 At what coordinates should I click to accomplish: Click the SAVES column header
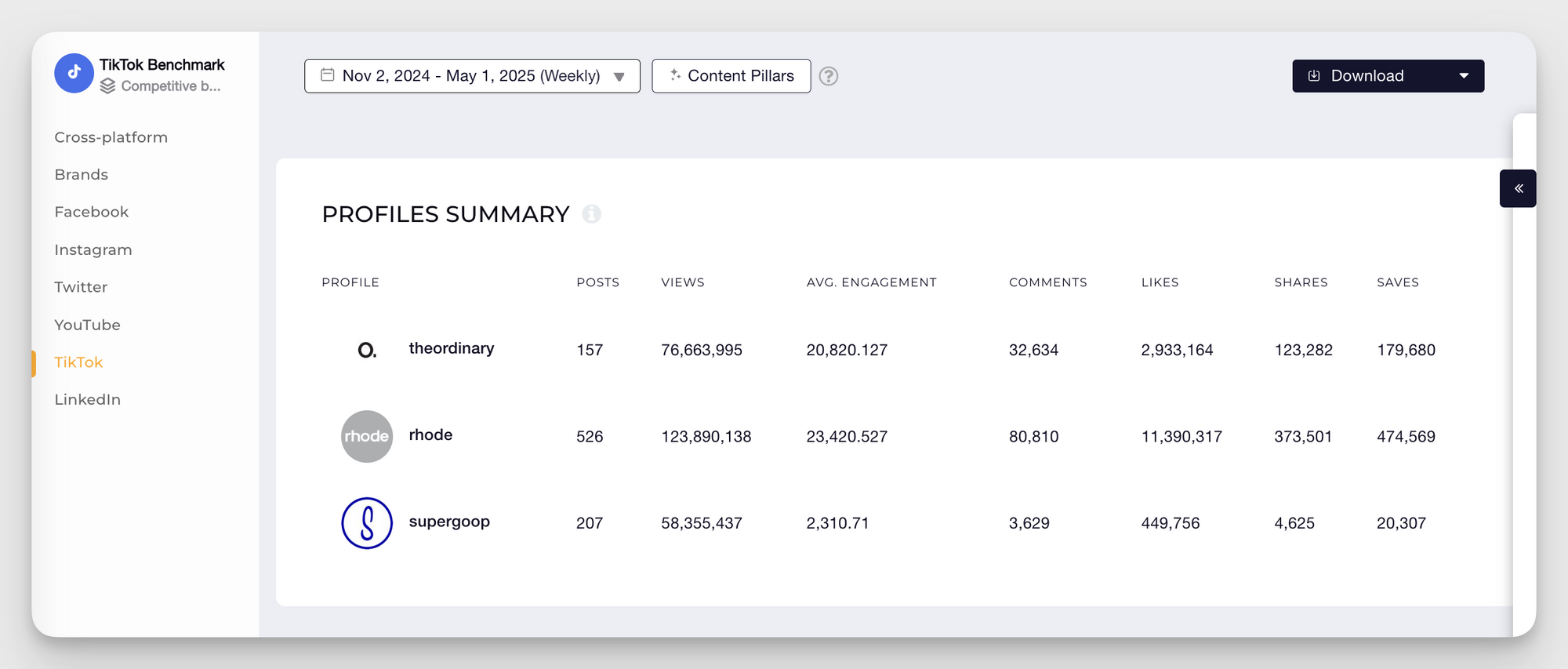[x=1398, y=282]
